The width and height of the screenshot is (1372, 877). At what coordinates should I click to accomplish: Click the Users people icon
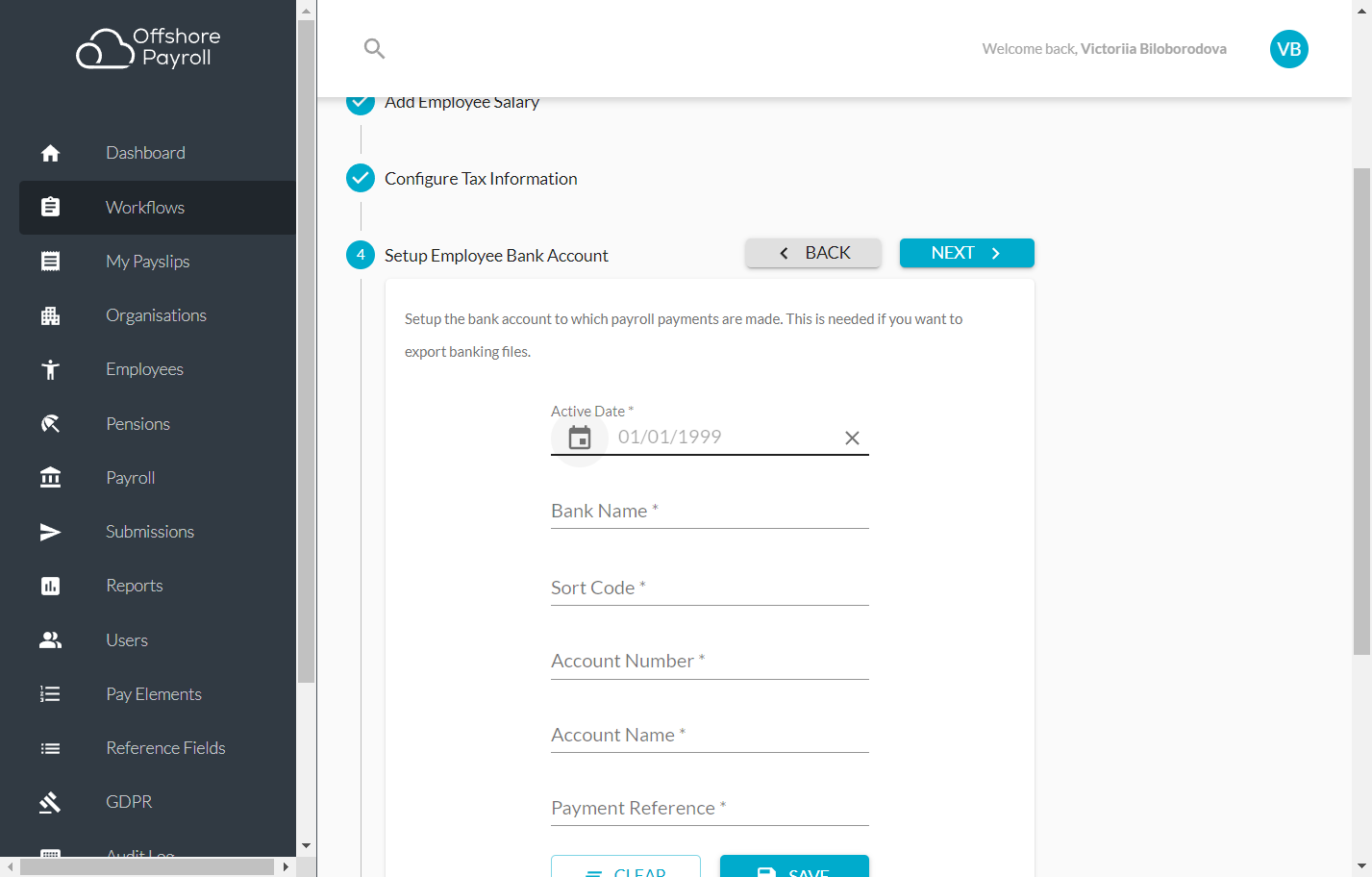(x=50, y=640)
